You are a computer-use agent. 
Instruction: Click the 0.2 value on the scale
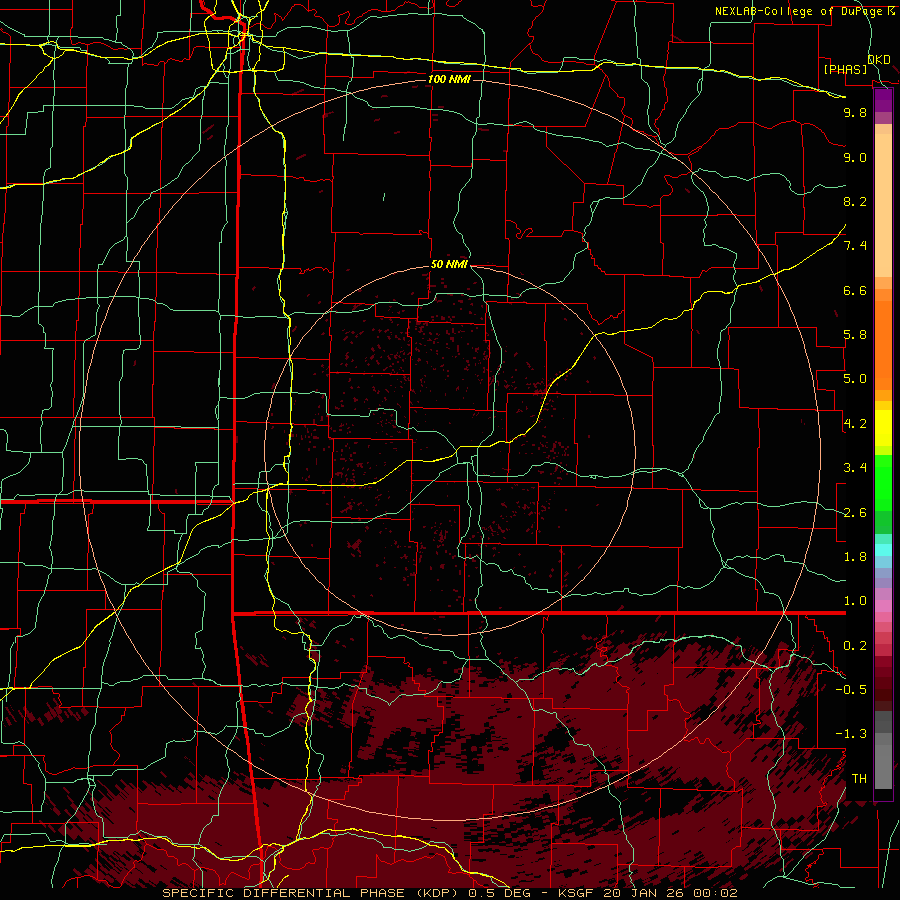855,646
